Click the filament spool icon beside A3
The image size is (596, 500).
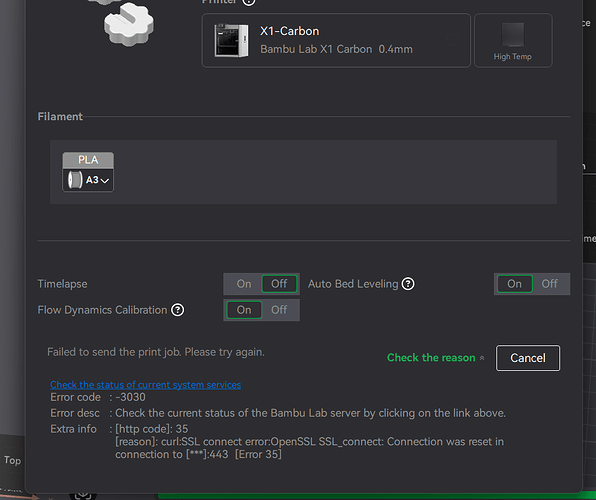click(x=74, y=180)
